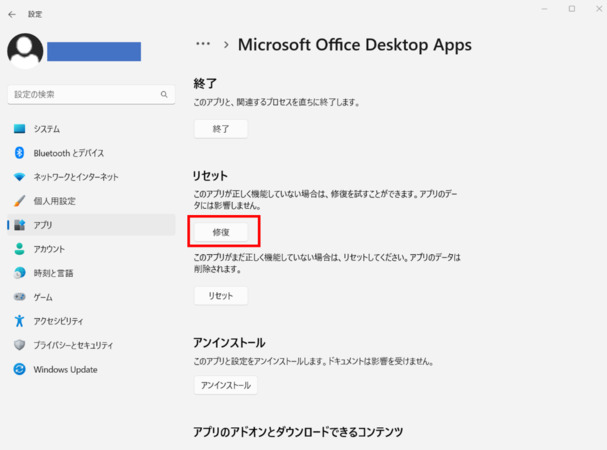Image resolution: width=607 pixels, height=450 pixels.
Task: Click the Windows Update sync icon
Action: coord(19,369)
